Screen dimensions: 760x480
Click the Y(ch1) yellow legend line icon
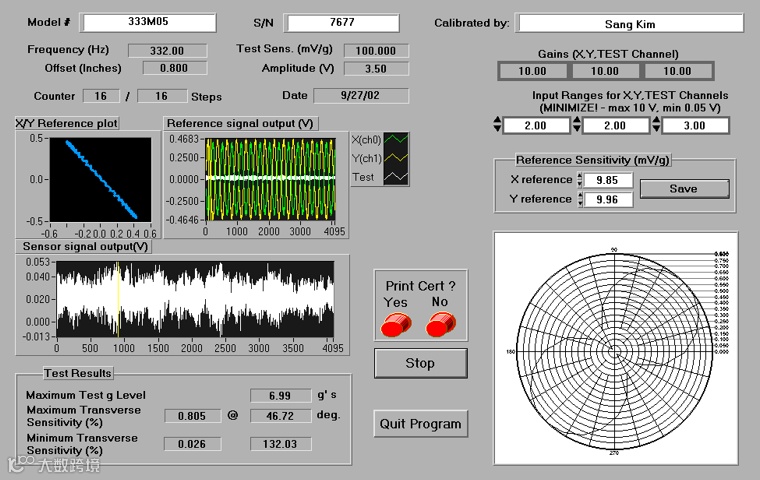point(397,158)
